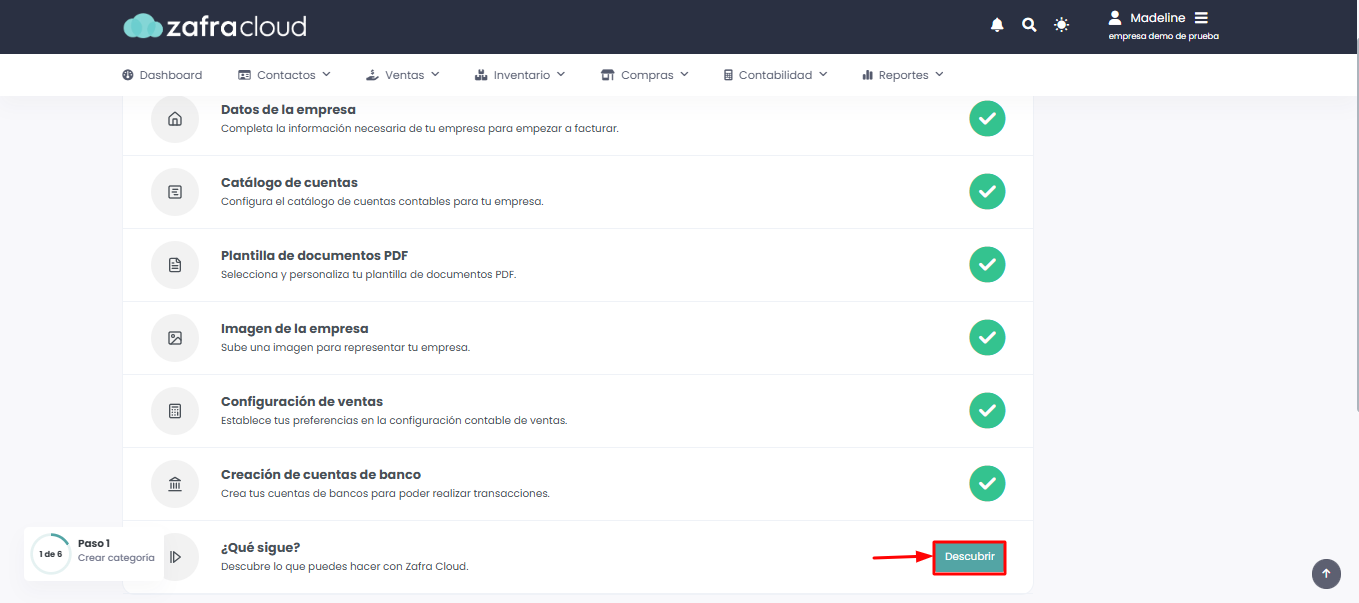Click the Ventas hand icon
This screenshot has width=1359, height=603.
[372, 75]
